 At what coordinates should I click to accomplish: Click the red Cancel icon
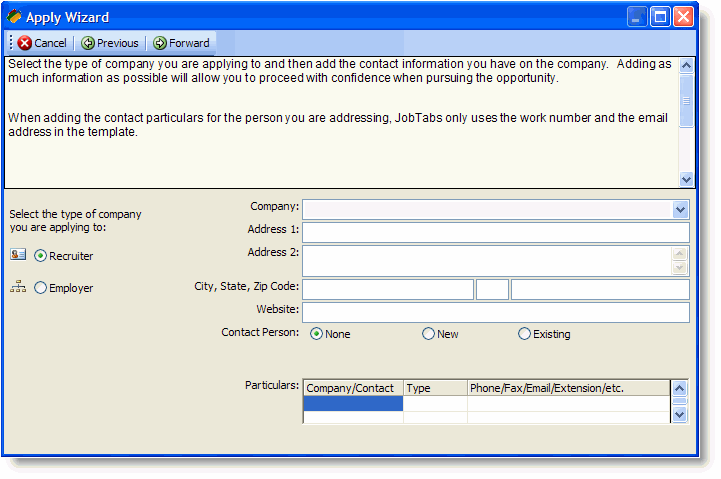coord(24,43)
